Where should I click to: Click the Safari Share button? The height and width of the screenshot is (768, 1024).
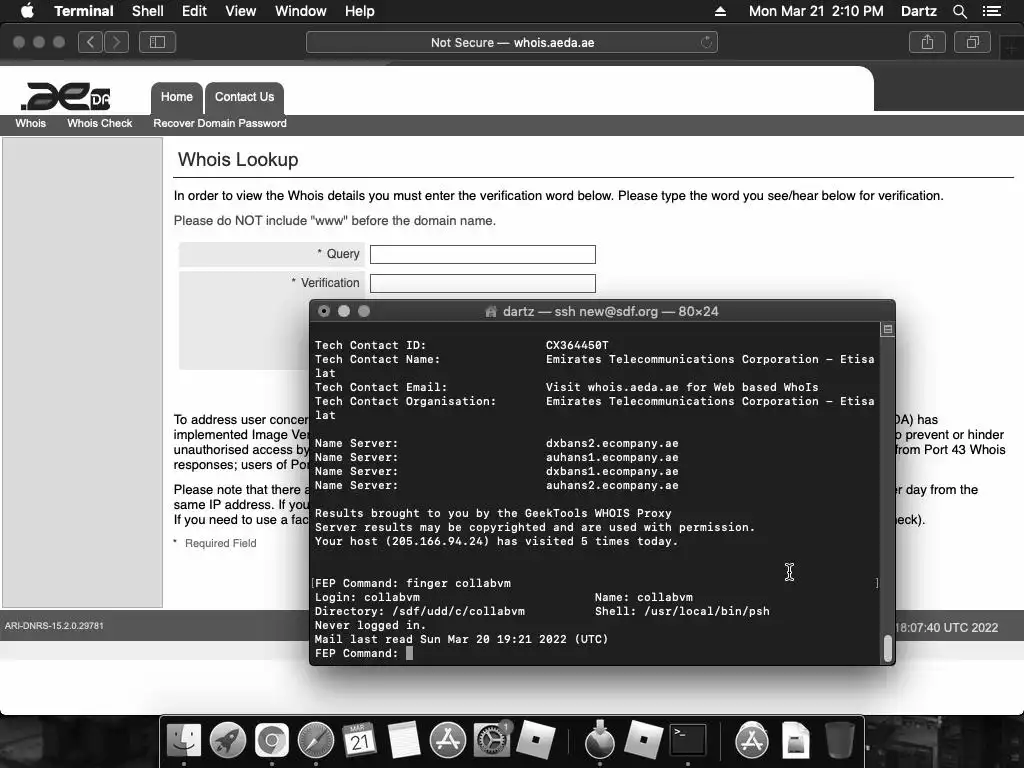click(927, 42)
